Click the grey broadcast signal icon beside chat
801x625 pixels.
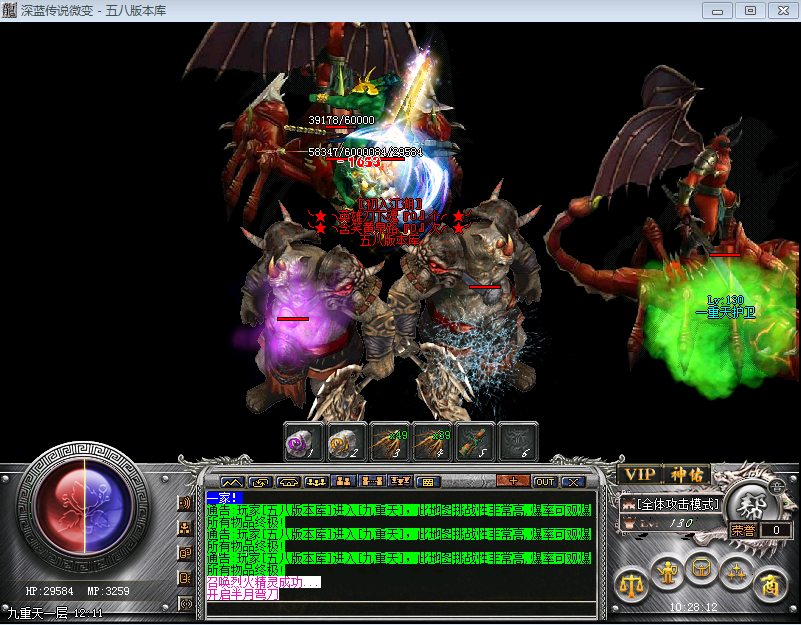(186, 604)
